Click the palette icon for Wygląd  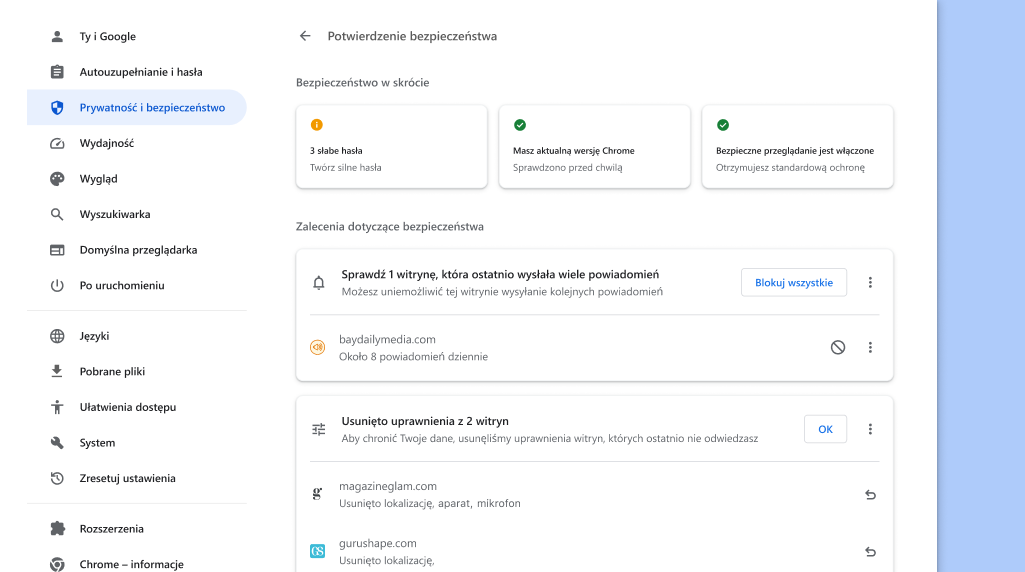(x=57, y=178)
